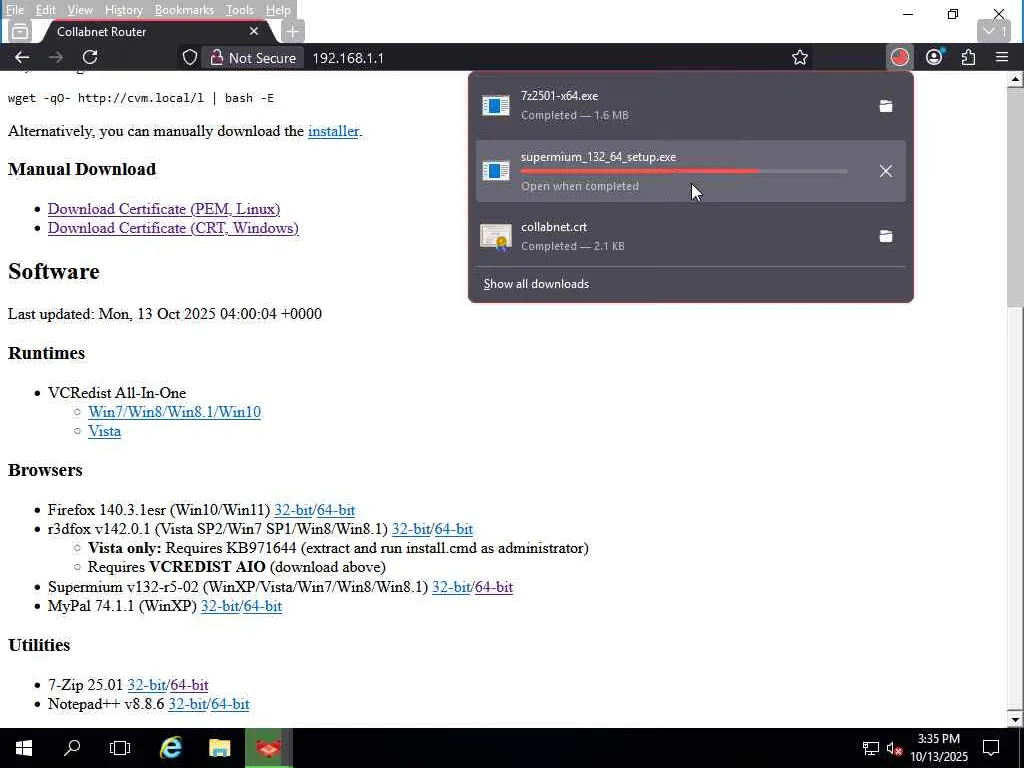Open the Windows Start menu
This screenshot has width=1024, height=768.
[24, 748]
